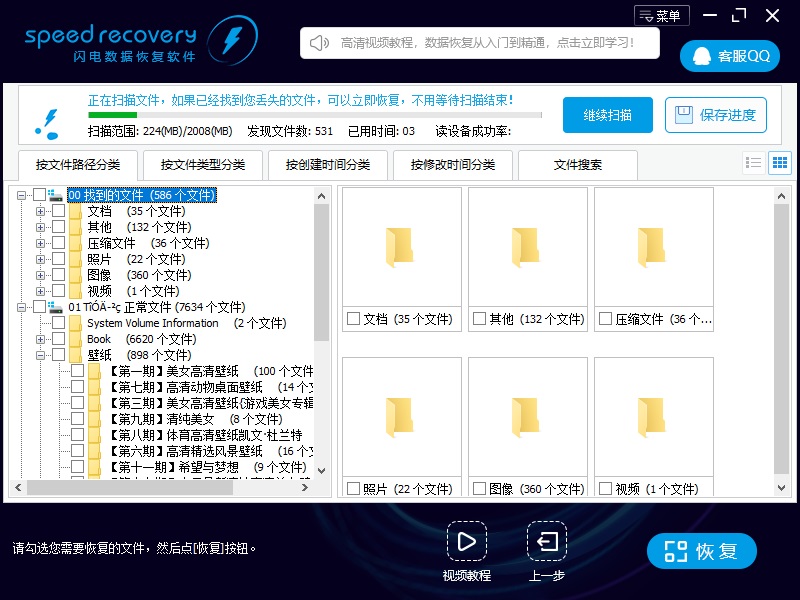800x600 pixels.
Task: Expand the 照片 tree node
Action: click(x=41, y=259)
